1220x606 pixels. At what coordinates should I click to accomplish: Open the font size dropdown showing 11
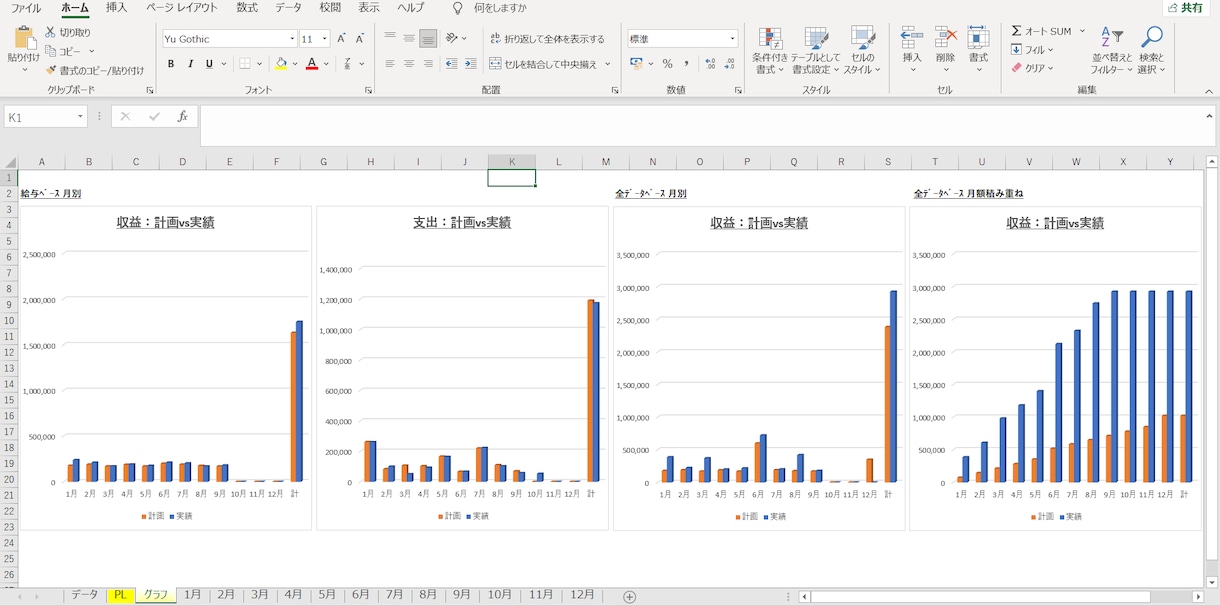click(x=325, y=39)
